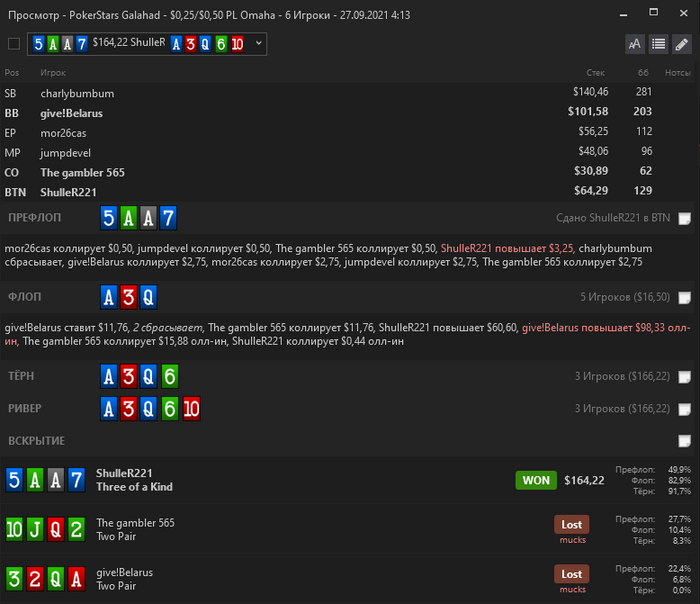The width and height of the screenshot is (700, 604).
Task: Select the jumpdevel player row
Action: coord(347,152)
